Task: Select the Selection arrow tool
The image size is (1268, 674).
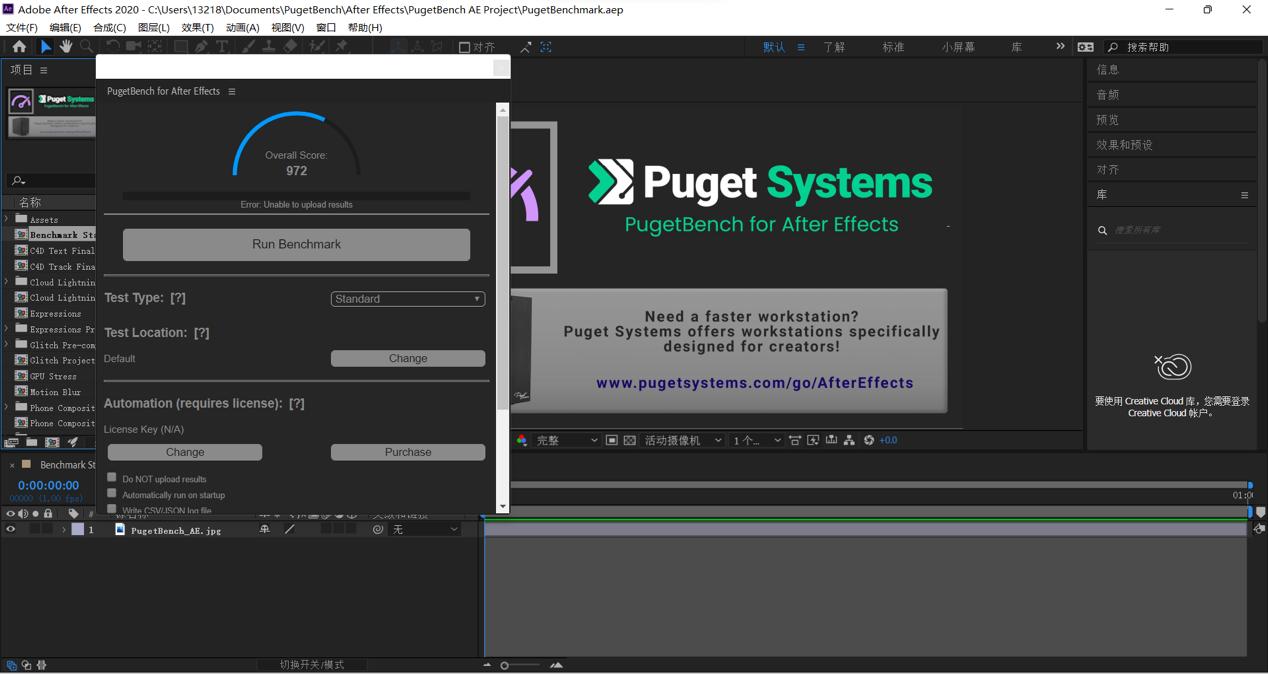Action: point(45,47)
